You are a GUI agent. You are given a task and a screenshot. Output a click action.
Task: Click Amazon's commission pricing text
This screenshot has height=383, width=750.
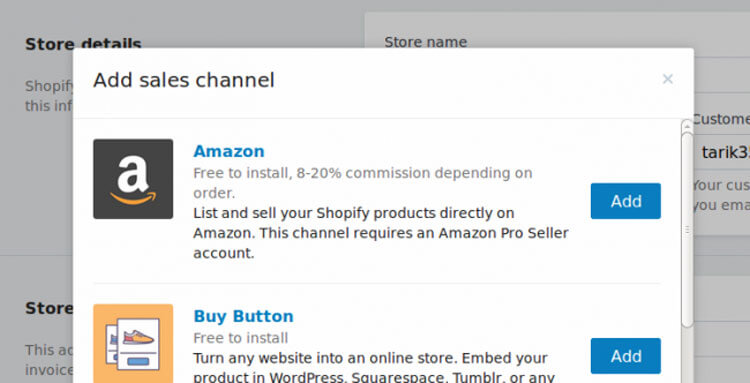(x=363, y=183)
